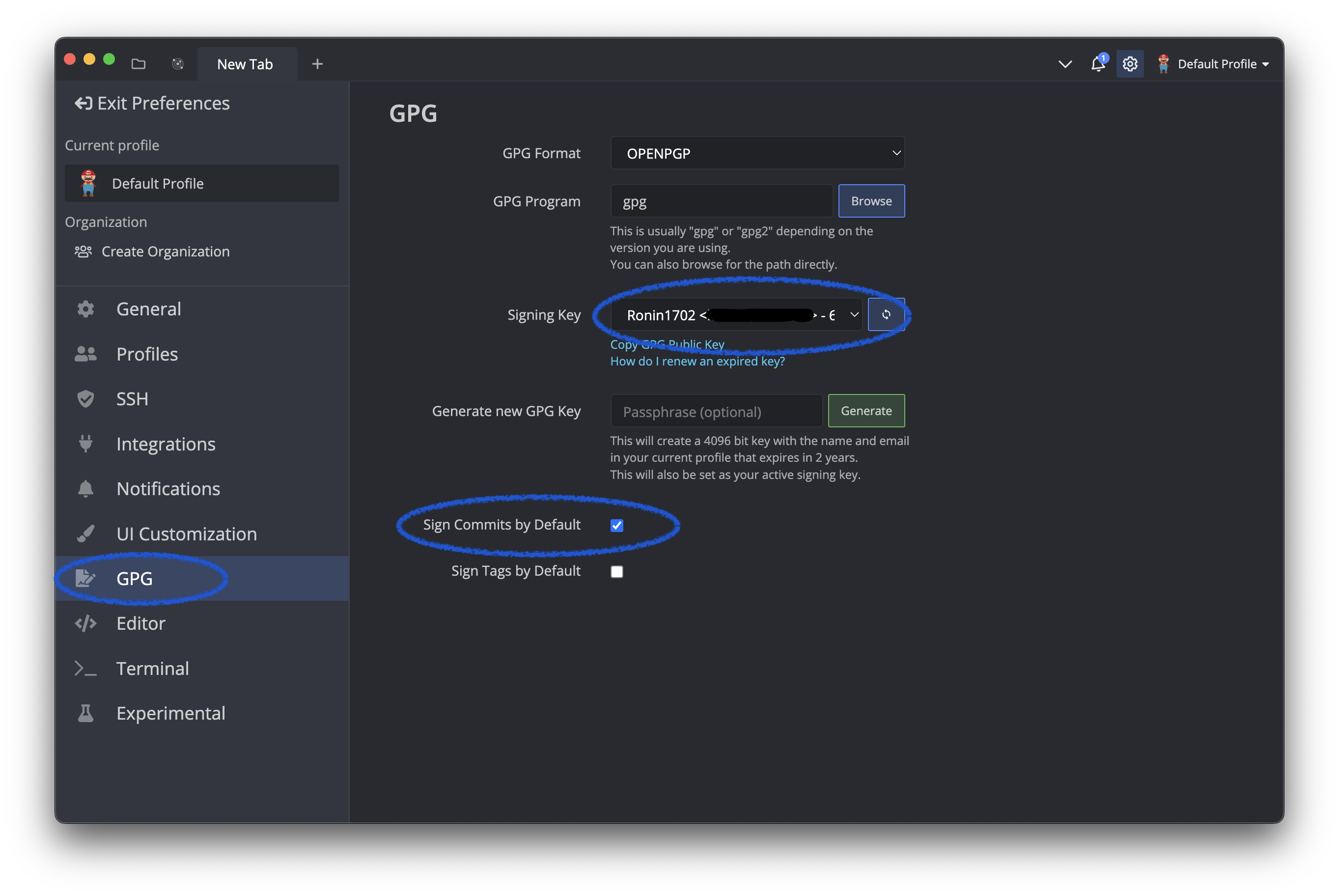The width and height of the screenshot is (1339, 896).
Task: Click 'How do I renew an expired key?' link
Action: coord(697,361)
